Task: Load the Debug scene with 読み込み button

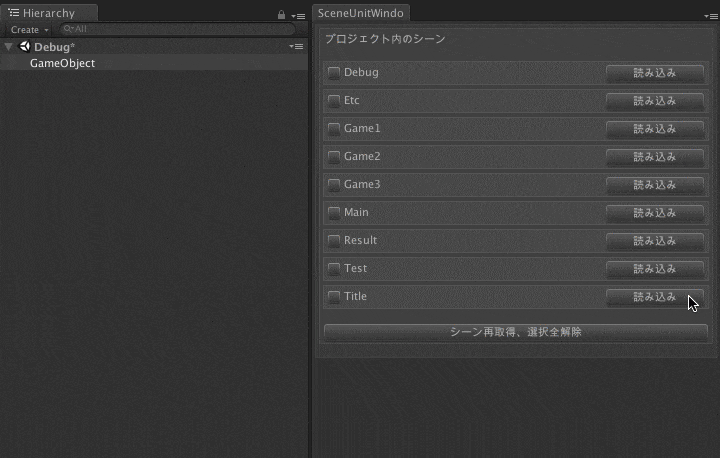Action: pyautogui.click(x=655, y=73)
